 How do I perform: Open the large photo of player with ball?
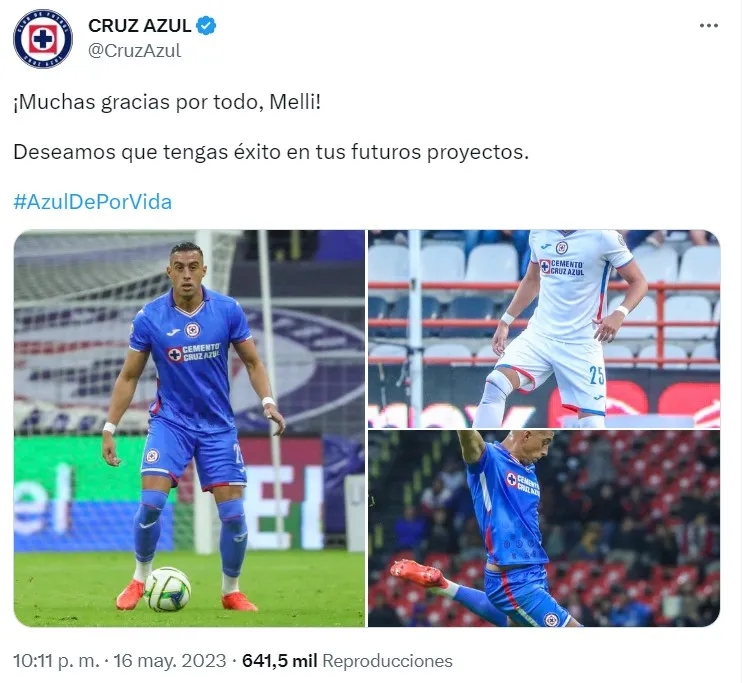(x=189, y=428)
